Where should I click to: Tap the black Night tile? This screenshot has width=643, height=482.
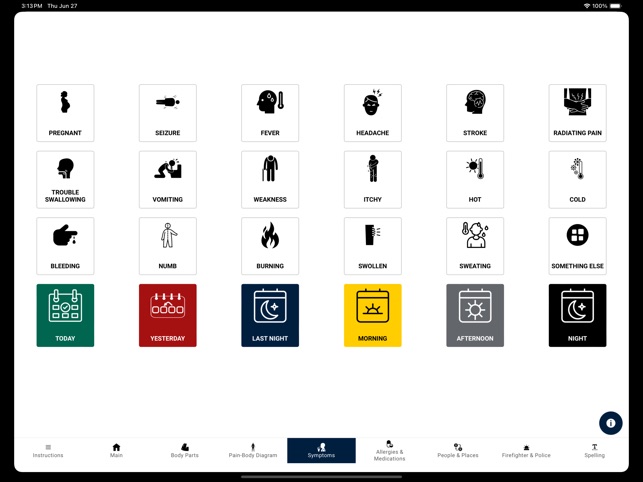[577, 315]
